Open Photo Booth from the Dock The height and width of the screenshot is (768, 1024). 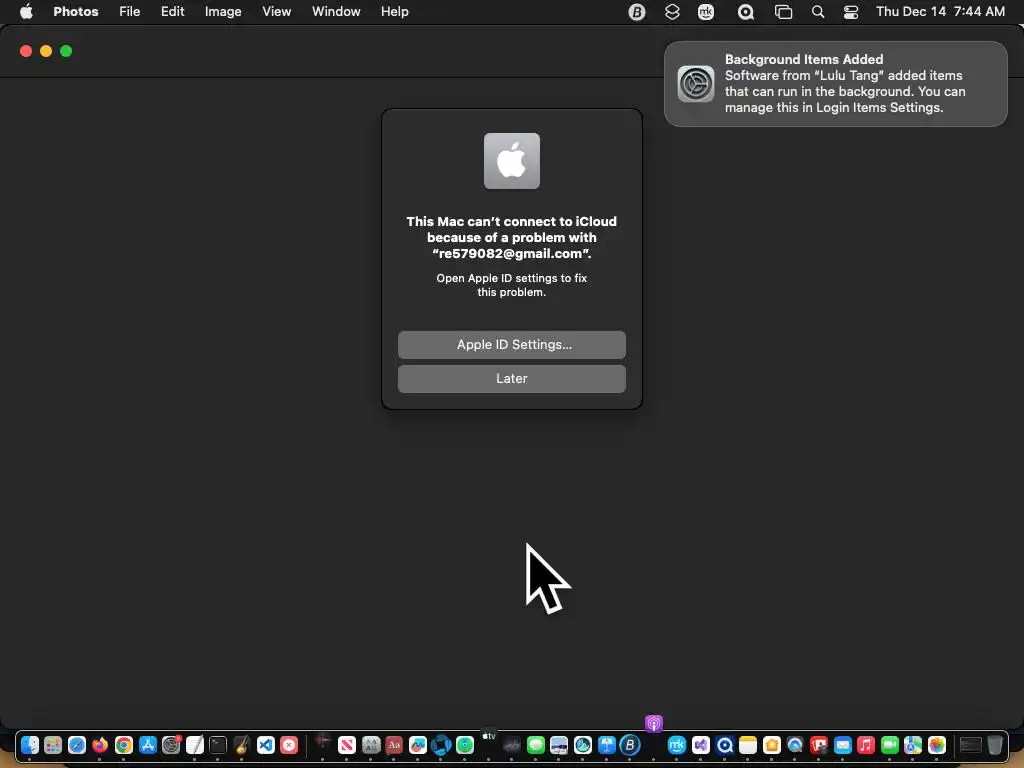point(818,745)
